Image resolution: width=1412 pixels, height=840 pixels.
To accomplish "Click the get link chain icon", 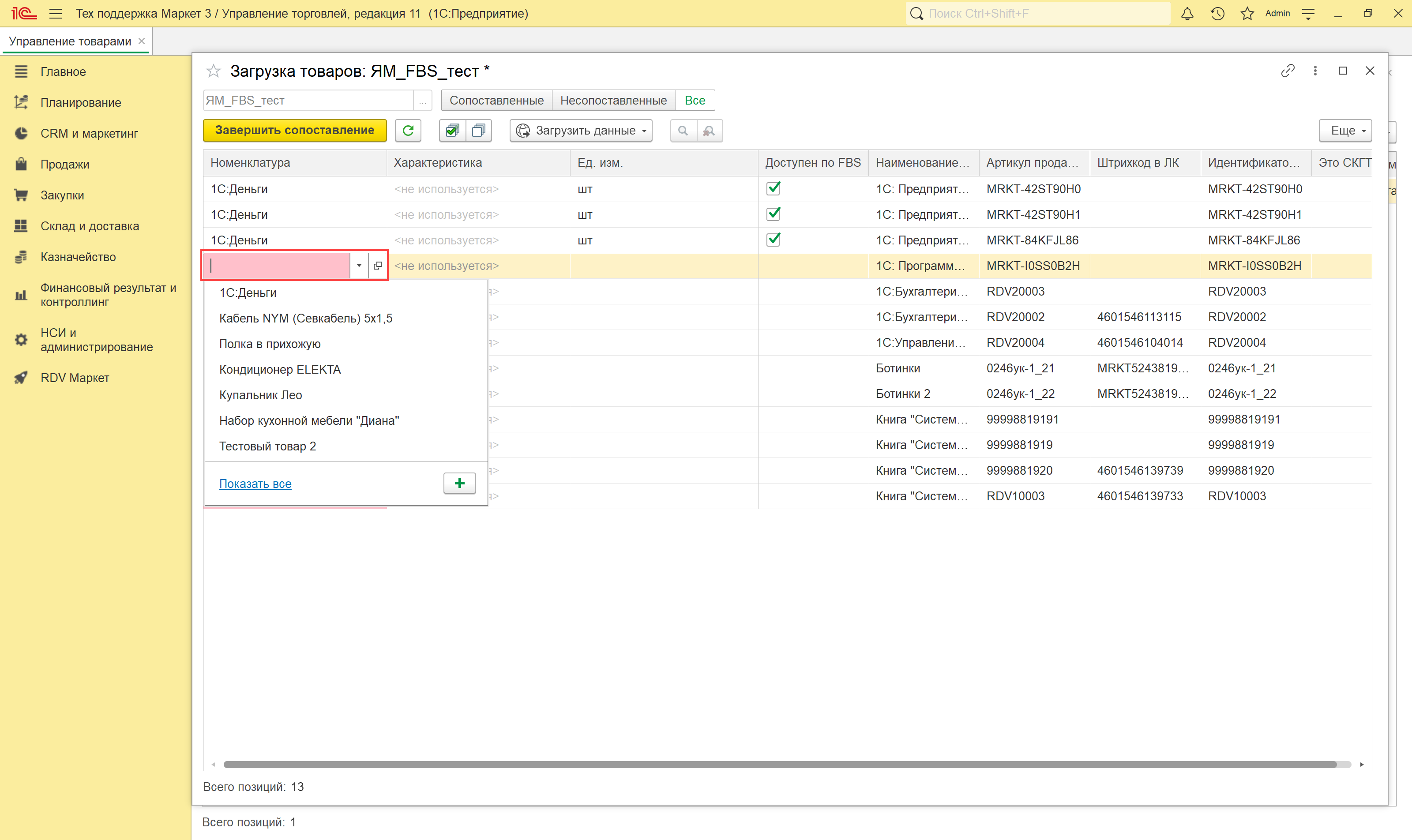I will (x=1288, y=71).
